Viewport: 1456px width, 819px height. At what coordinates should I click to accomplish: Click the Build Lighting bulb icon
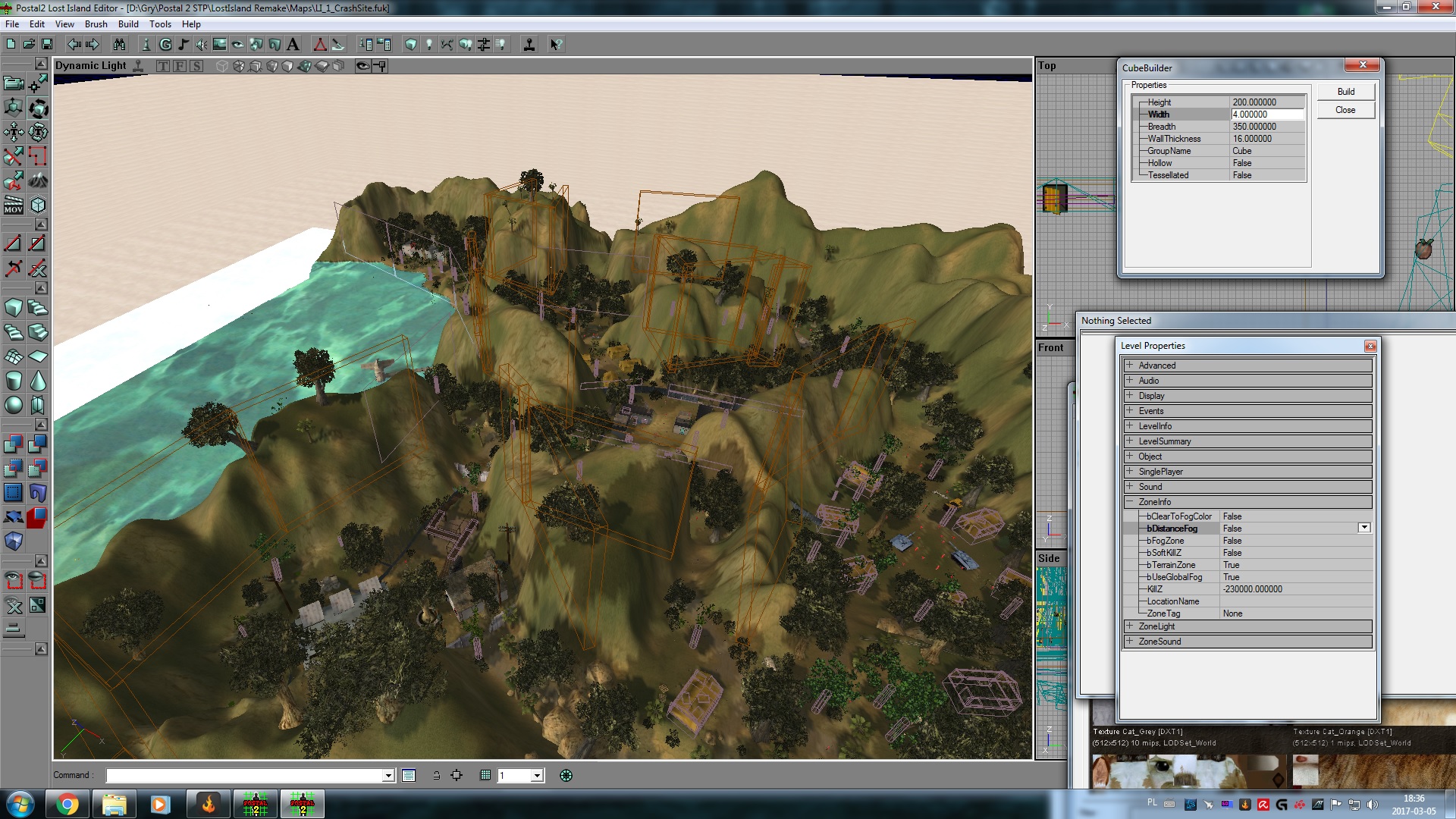click(429, 44)
